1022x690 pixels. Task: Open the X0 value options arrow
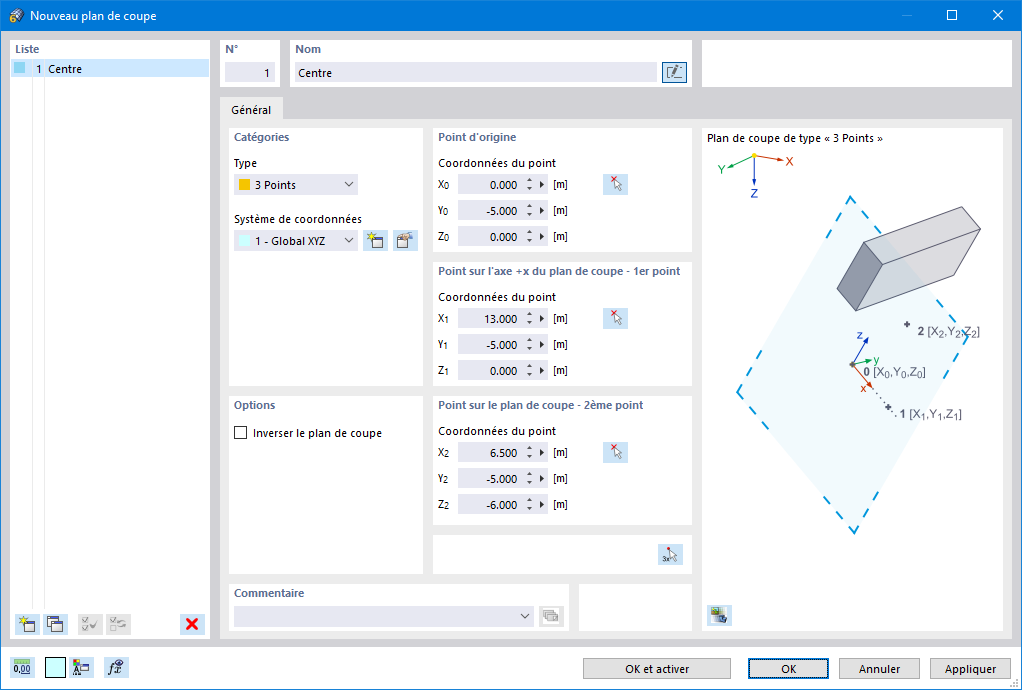(x=542, y=184)
